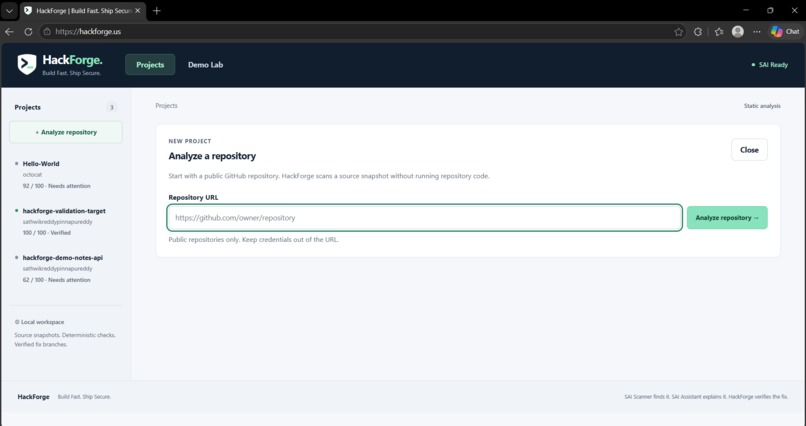Open the browser tab list chevron
The height and width of the screenshot is (426, 806).
tap(9, 10)
